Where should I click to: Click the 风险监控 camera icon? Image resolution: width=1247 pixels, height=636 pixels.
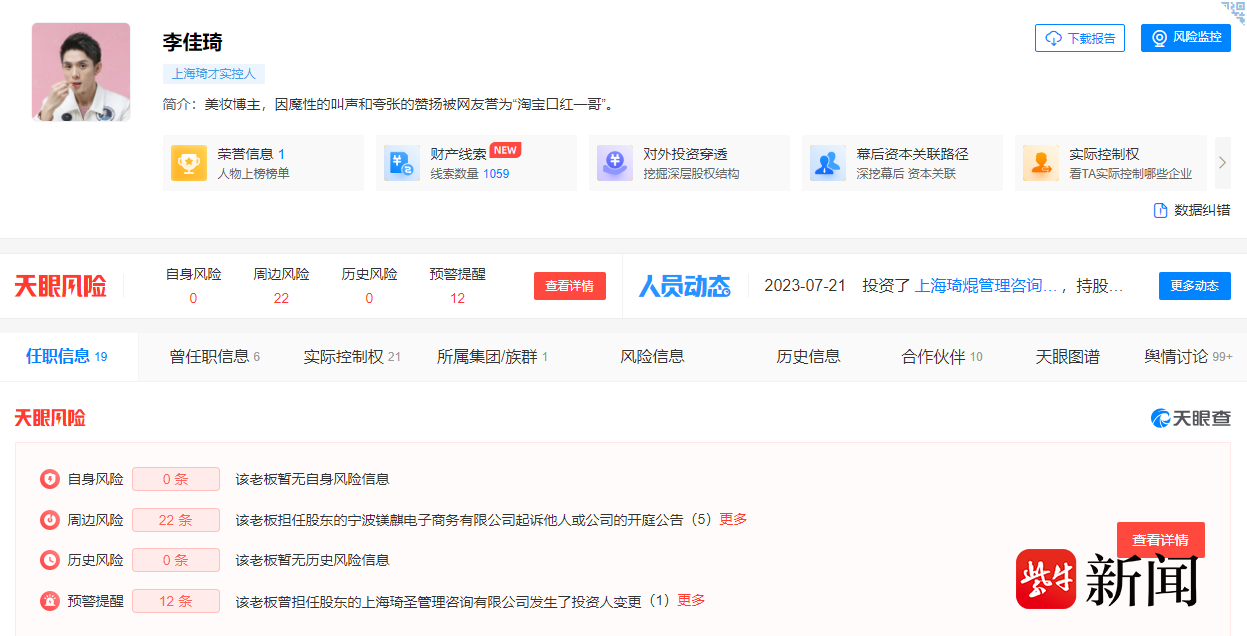point(1160,38)
